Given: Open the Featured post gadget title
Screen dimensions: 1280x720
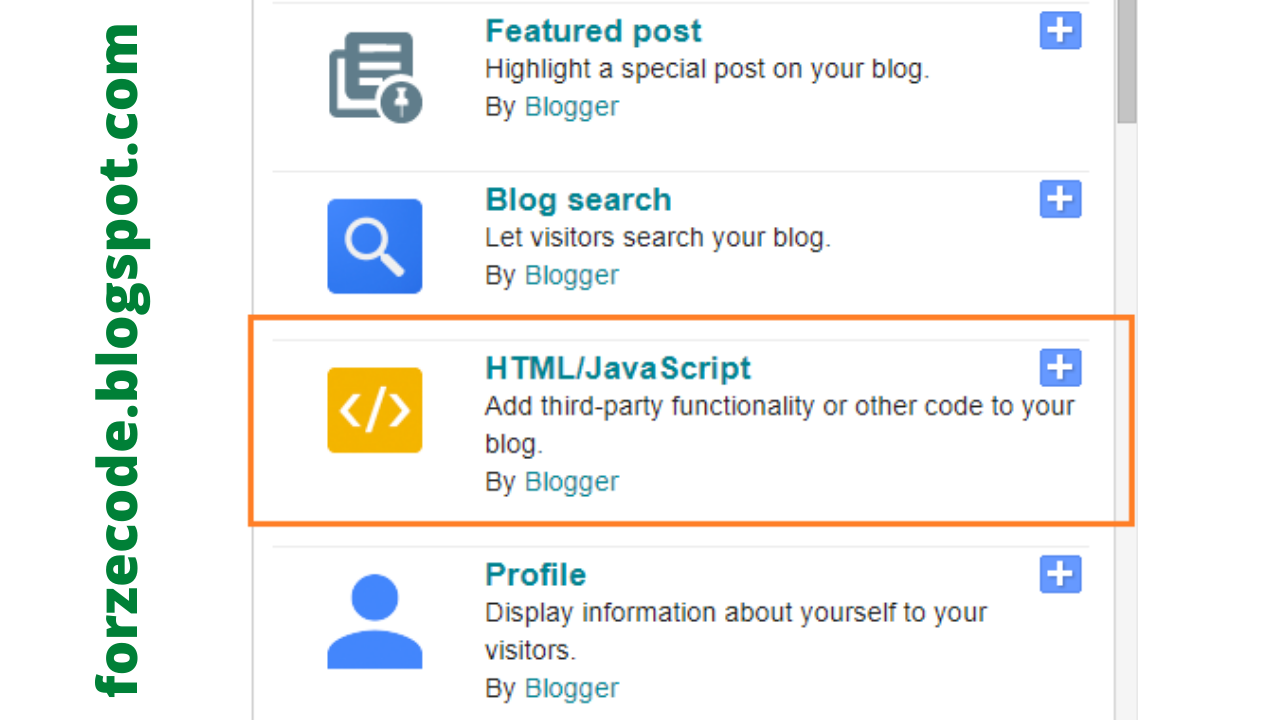Looking at the screenshot, I should (592, 31).
